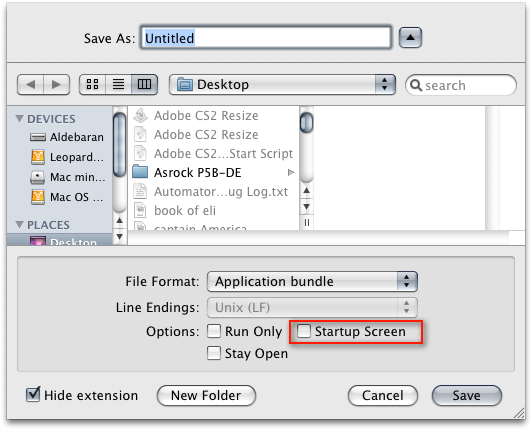Click the New Folder button
Image resolution: width=532 pixels, height=430 pixels.
(206, 395)
